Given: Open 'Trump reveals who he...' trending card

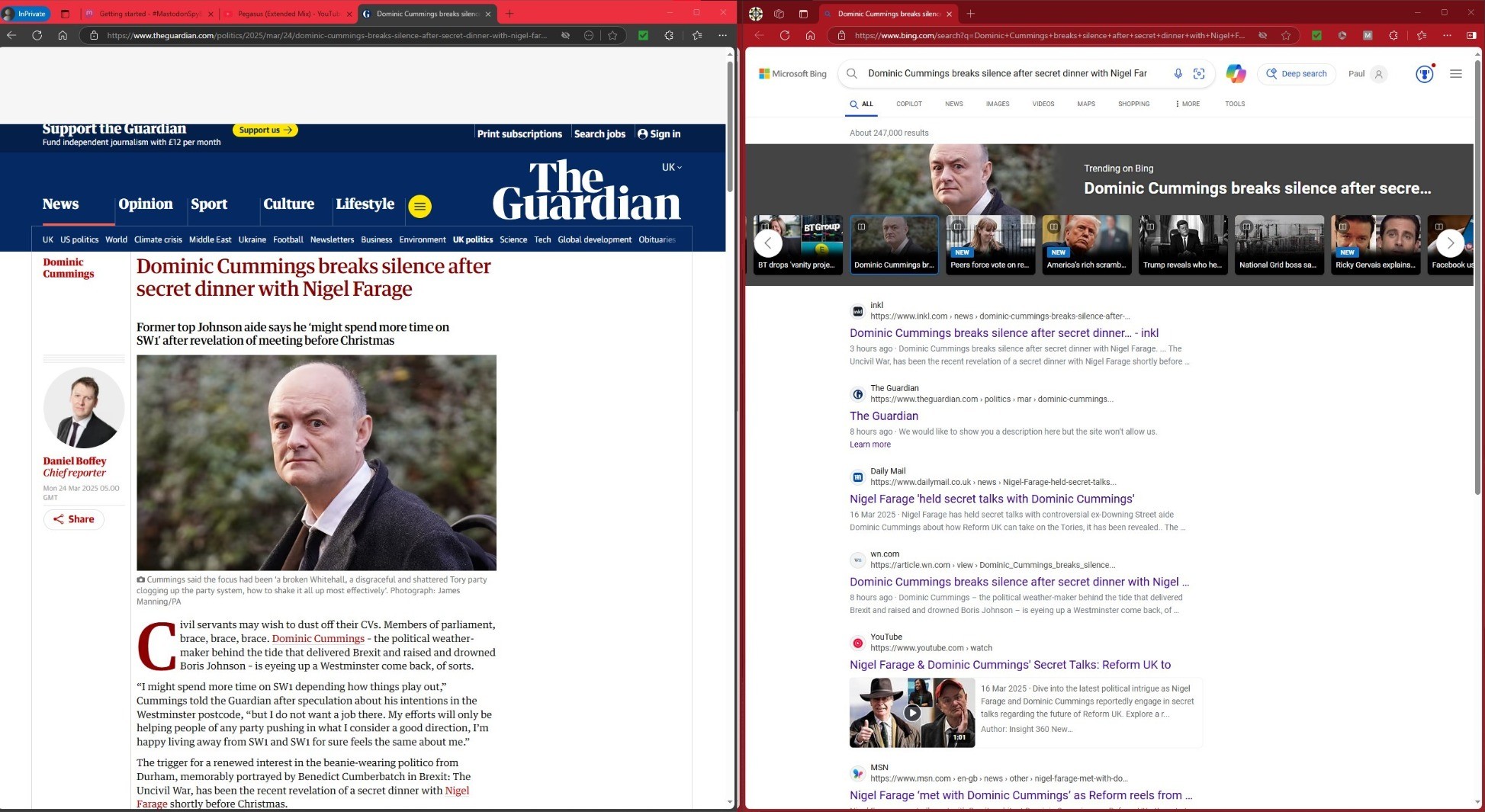Looking at the screenshot, I should (1183, 244).
